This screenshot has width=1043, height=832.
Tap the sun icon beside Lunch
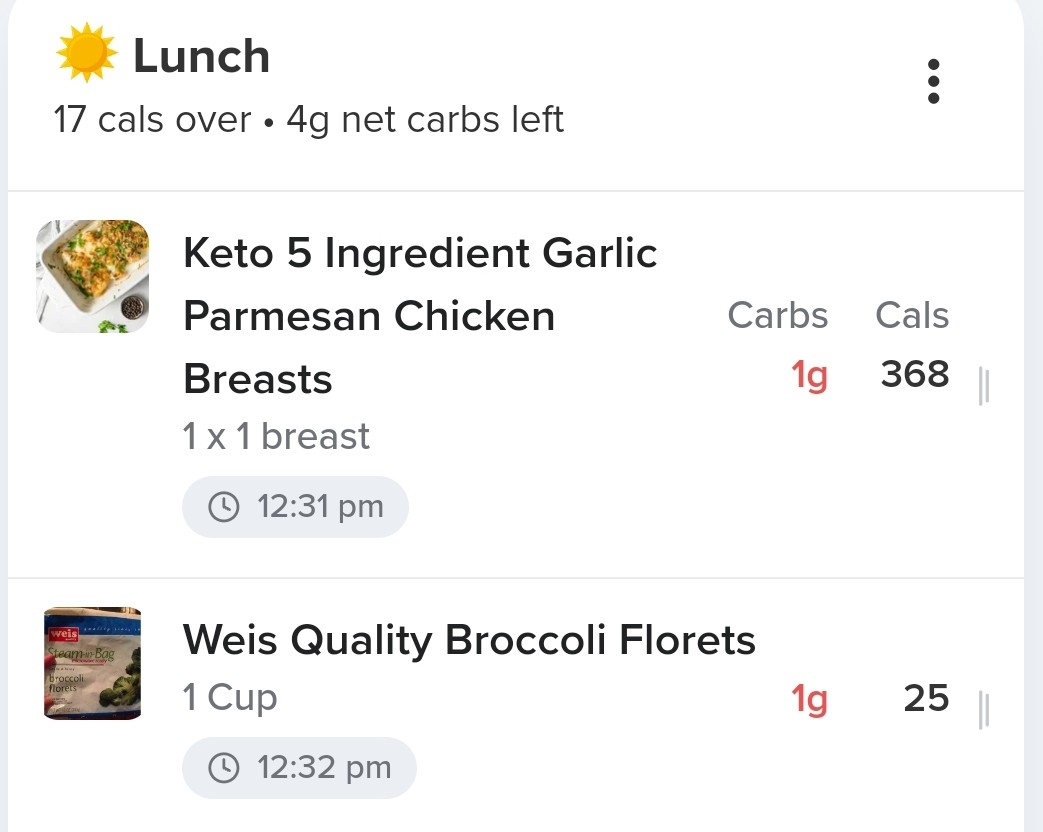86,53
